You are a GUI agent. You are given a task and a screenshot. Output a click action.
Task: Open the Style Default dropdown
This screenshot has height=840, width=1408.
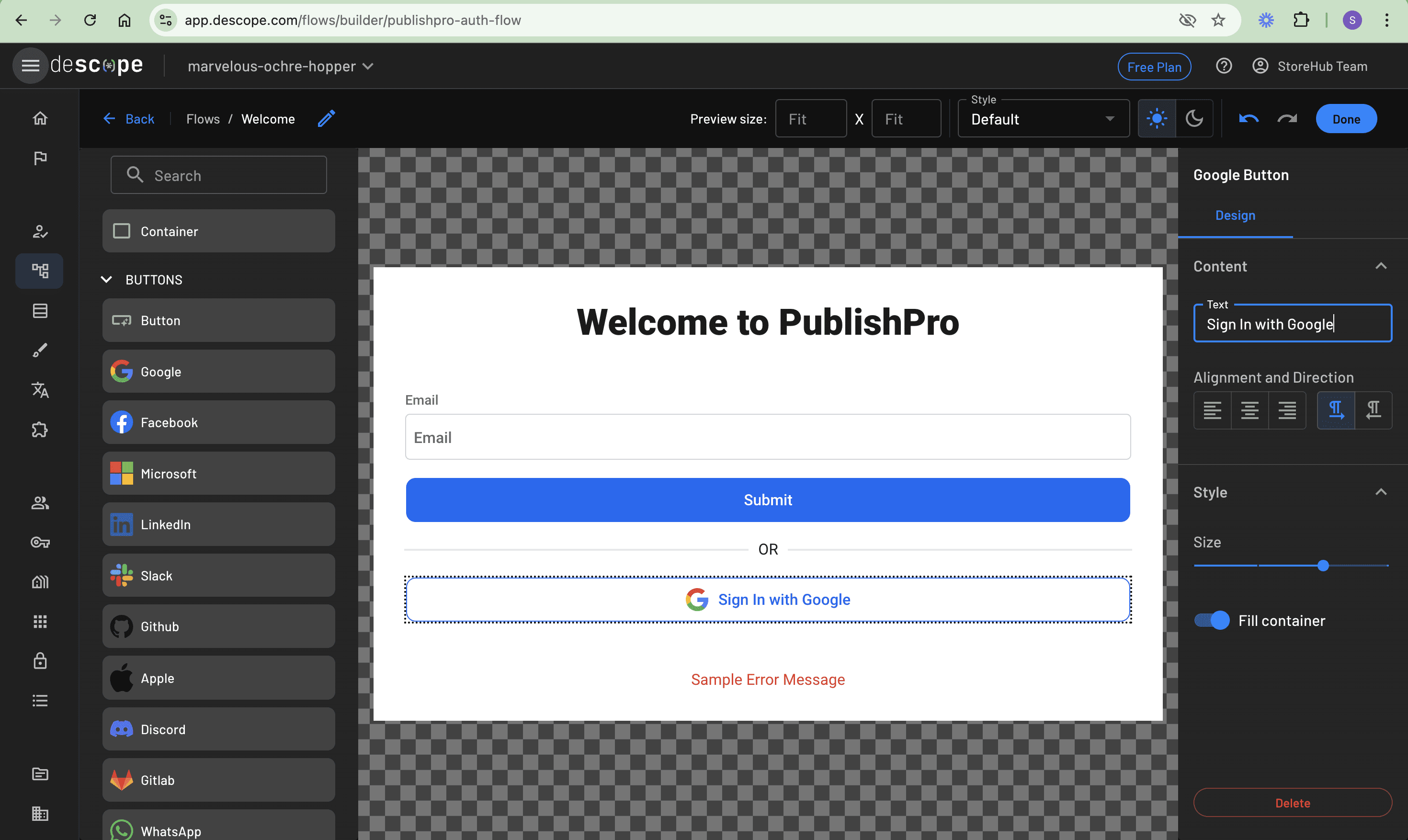click(x=1043, y=119)
